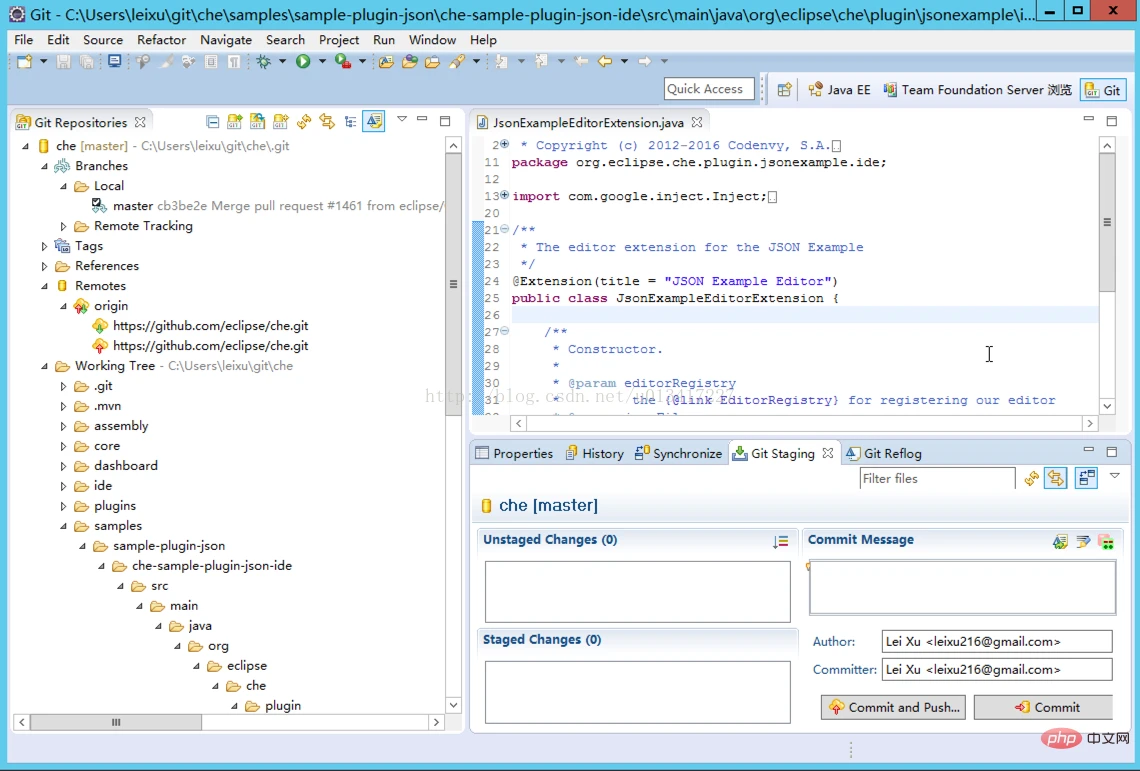Open the Refactor menu

click(x=161, y=40)
